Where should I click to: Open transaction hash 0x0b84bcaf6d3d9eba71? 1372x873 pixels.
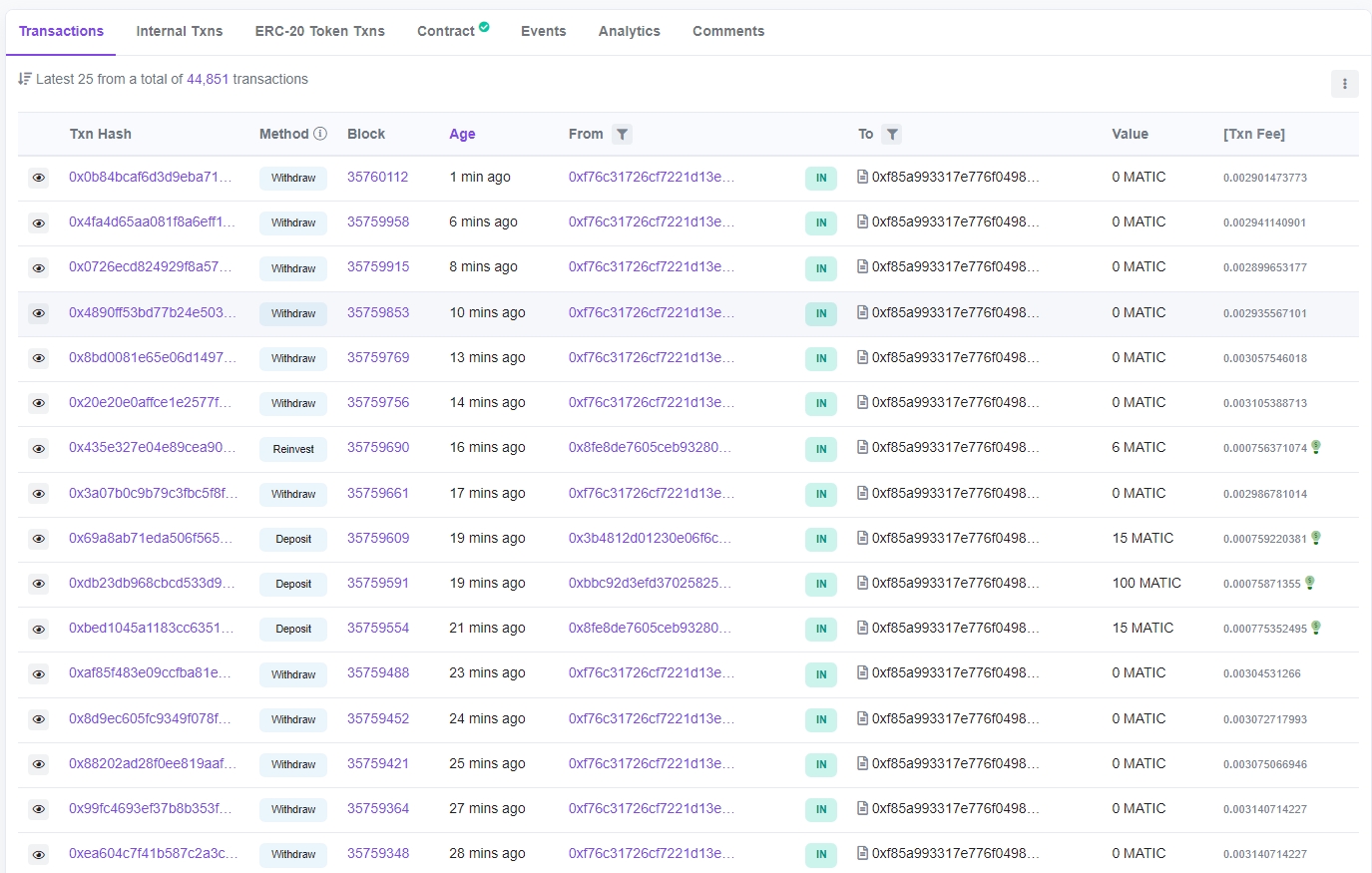151,177
